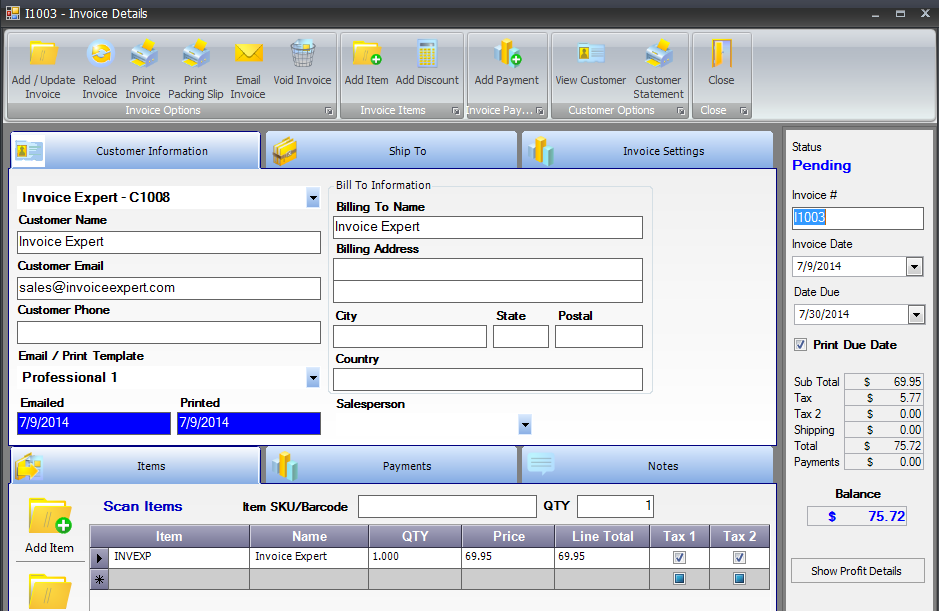
Task: Select the INVEXP row using its row arrow
Action: click(x=99, y=558)
